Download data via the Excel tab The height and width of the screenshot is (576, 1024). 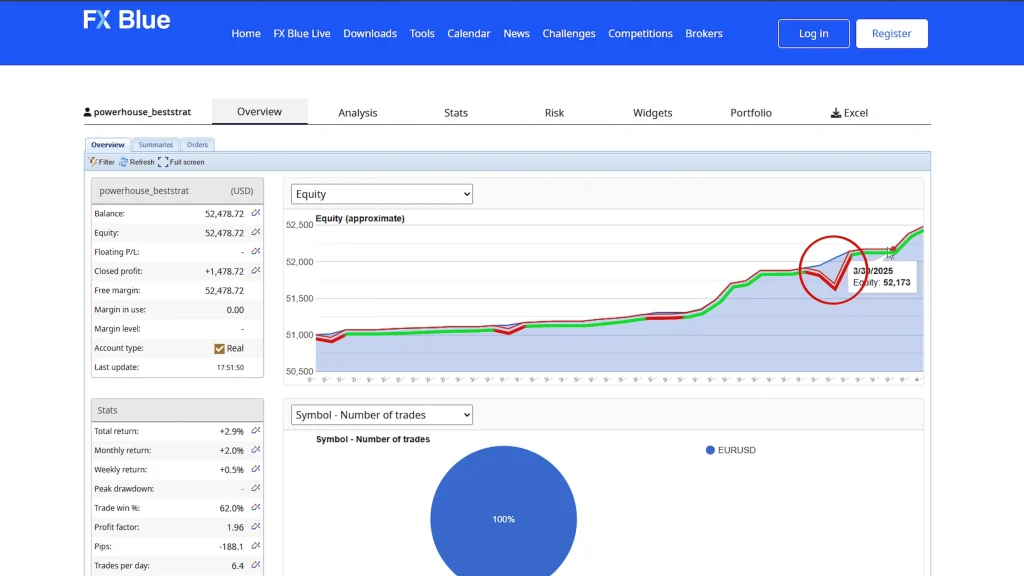pyautogui.click(x=849, y=113)
